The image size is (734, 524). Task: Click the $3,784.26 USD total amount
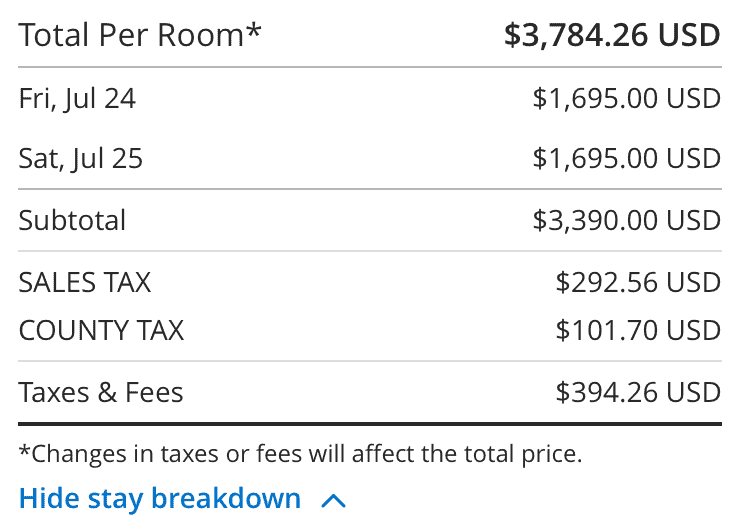pyautogui.click(x=612, y=35)
